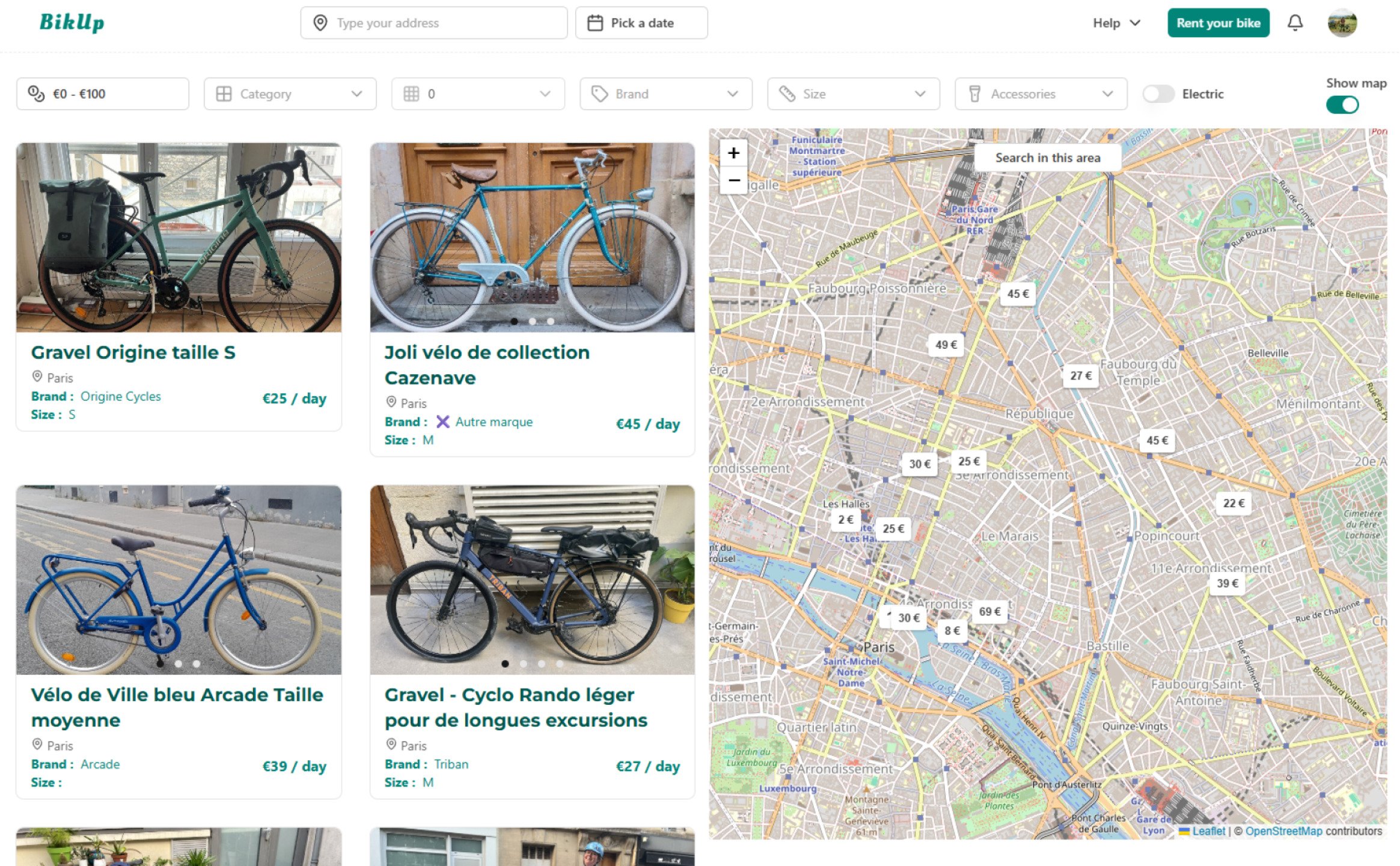Click the notification bell
The height and width of the screenshot is (866, 1400).
click(x=1296, y=22)
